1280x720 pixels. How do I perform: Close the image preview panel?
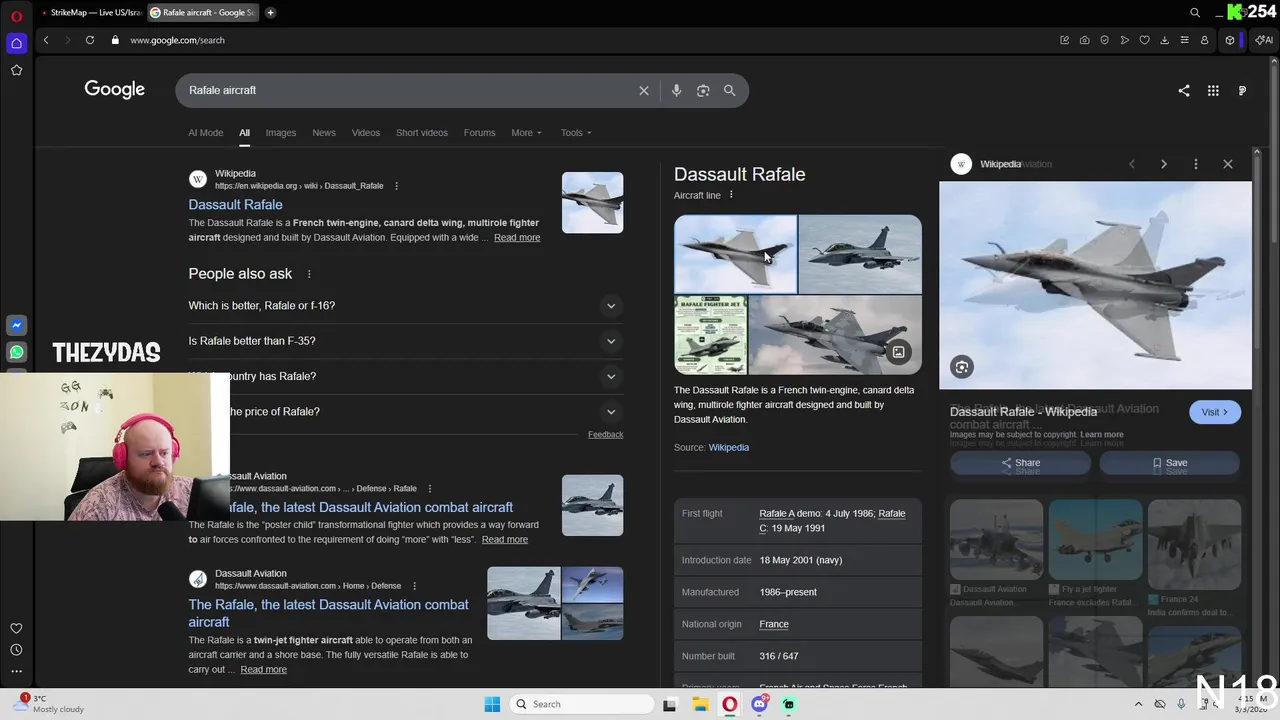pos(1228,164)
